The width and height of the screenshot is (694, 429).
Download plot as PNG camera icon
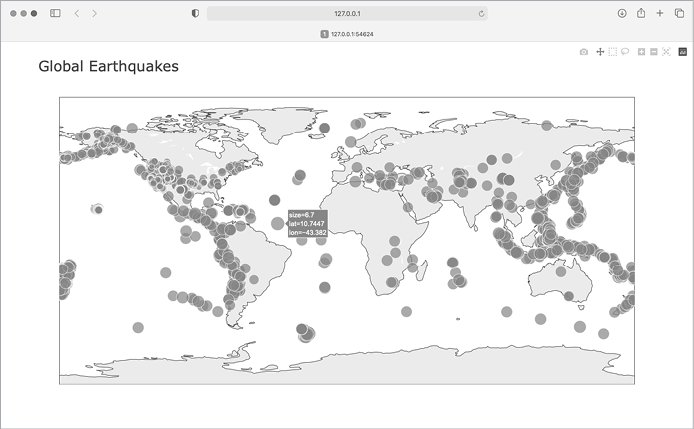[x=584, y=51]
